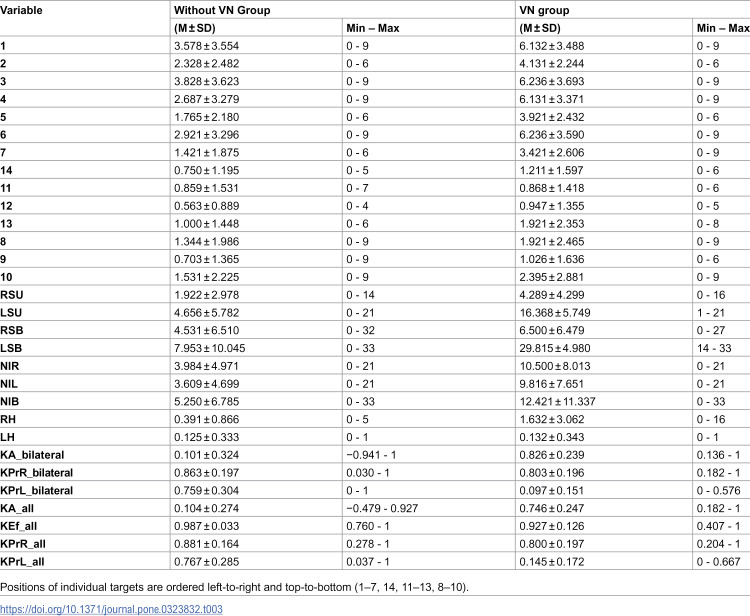750x616 pixels.
Task: Click the KEf_all row label
Action: (x=19, y=526)
